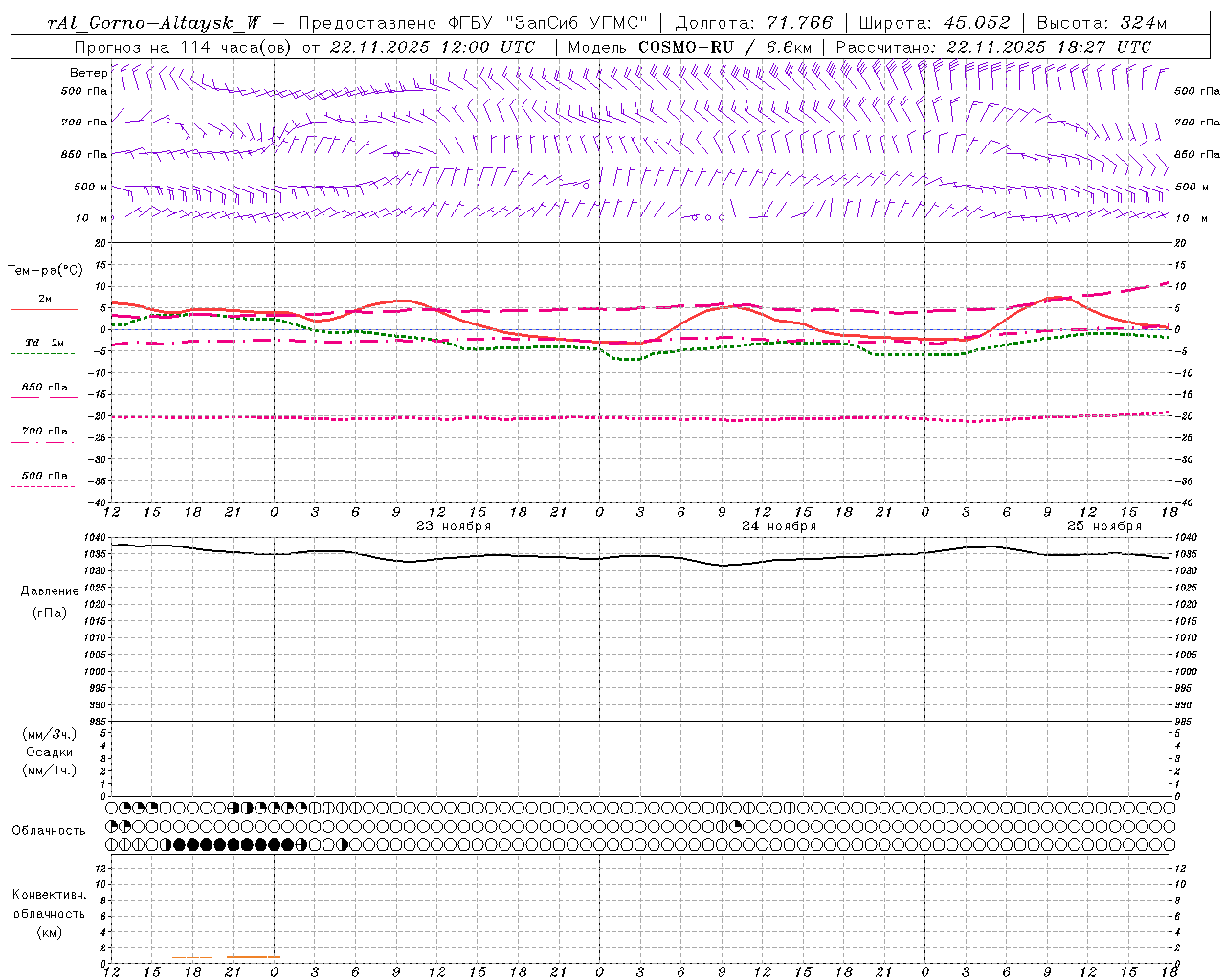Click the Осадки panel label
Viewport: 1225px width, 980px height.
pyautogui.click(x=50, y=752)
